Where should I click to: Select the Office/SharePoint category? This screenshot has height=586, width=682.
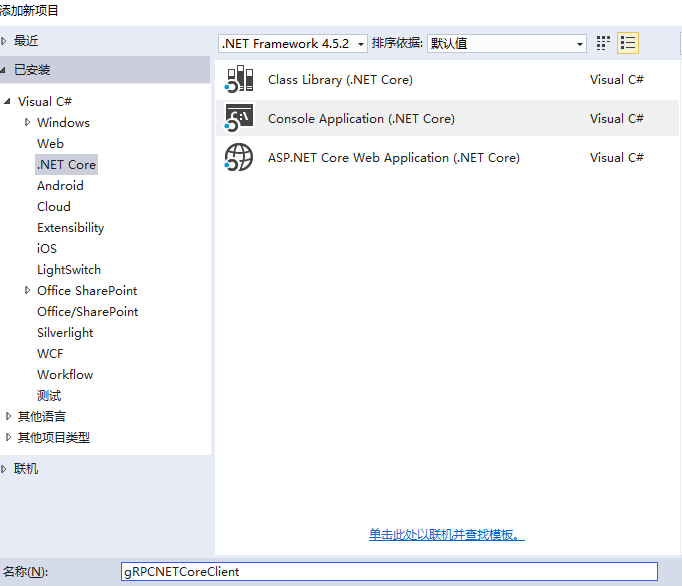87,311
